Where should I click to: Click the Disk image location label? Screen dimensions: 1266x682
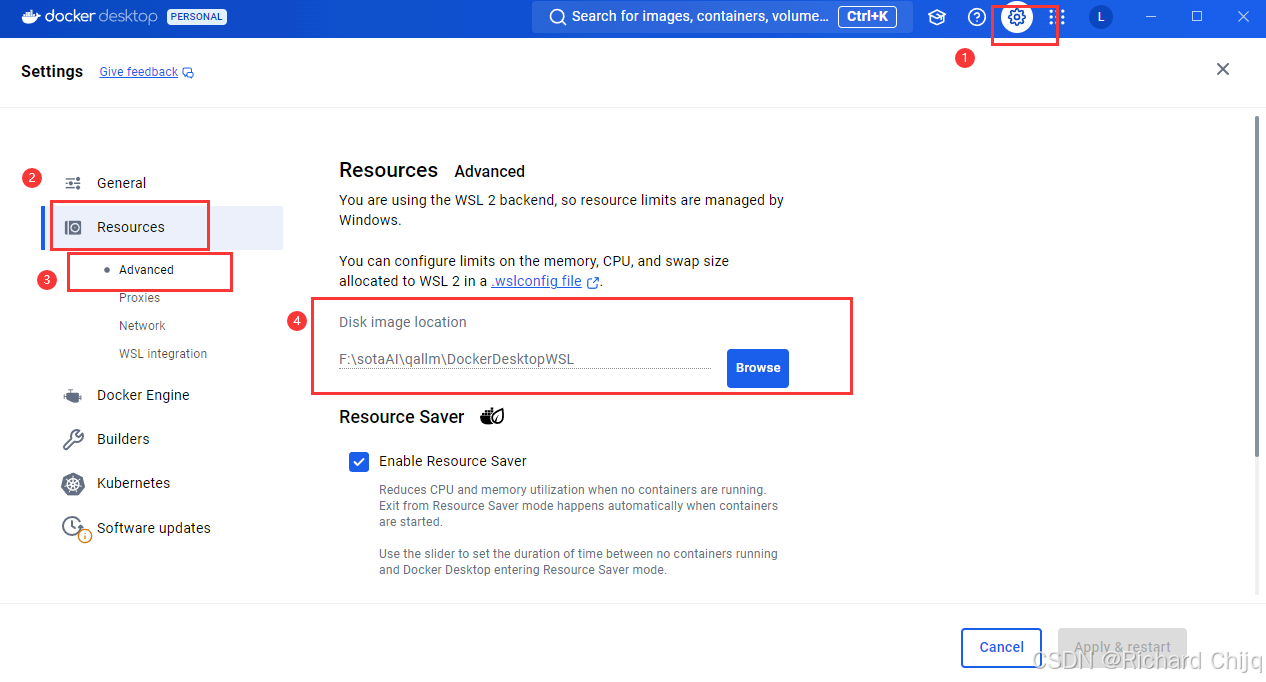[x=403, y=322]
